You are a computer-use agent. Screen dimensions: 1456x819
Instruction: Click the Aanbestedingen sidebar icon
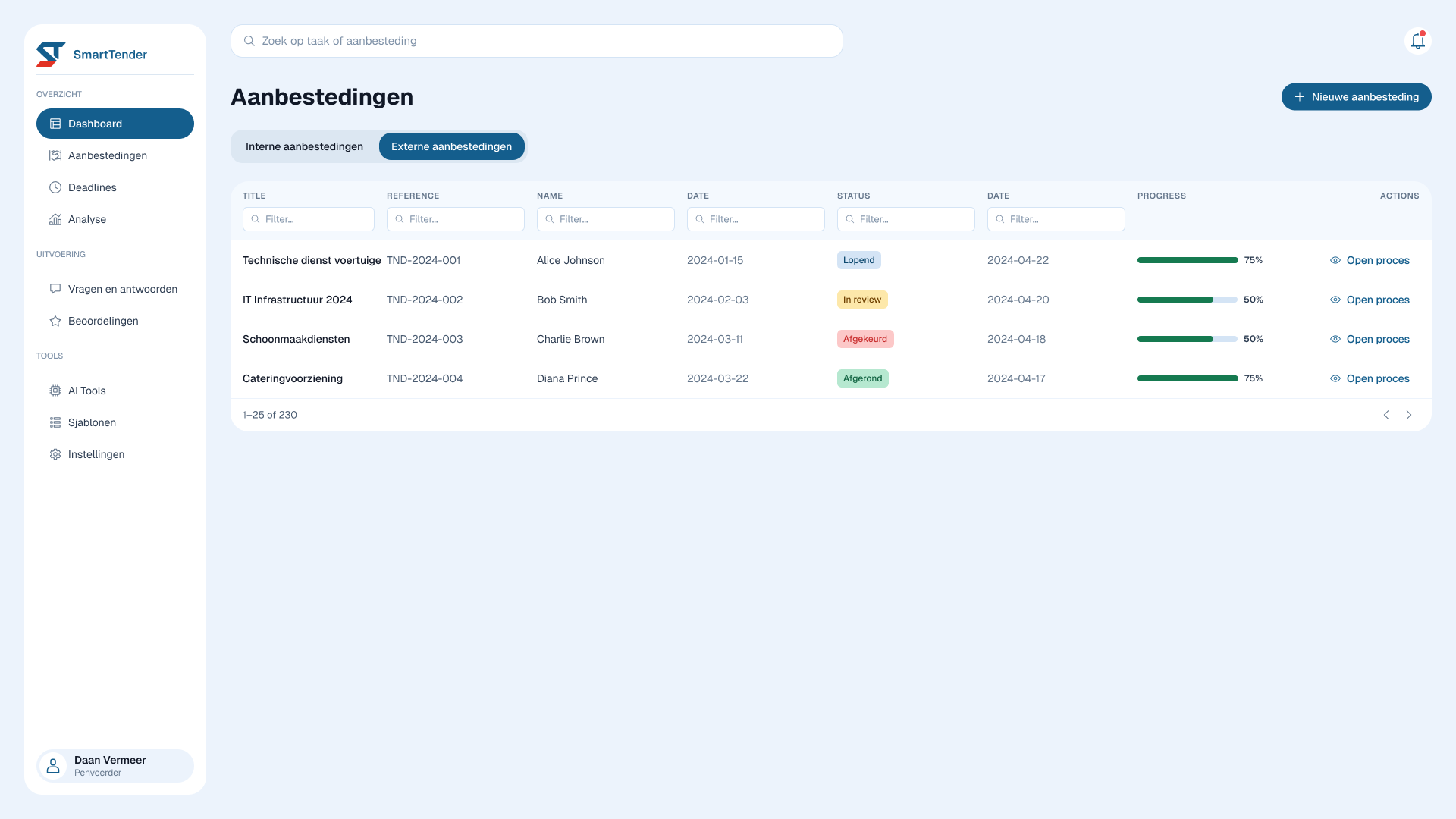coord(55,155)
